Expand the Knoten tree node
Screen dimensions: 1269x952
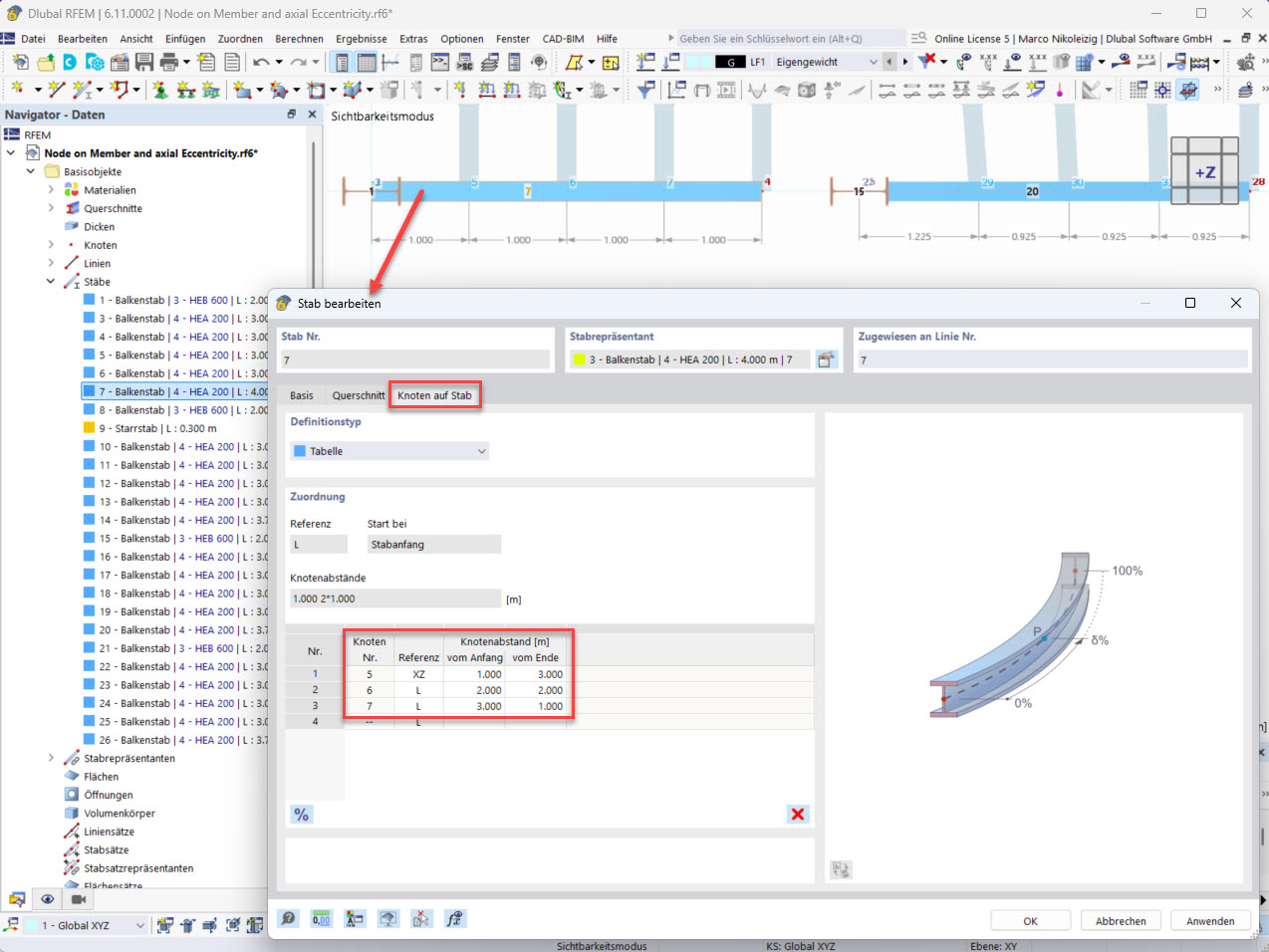pyautogui.click(x=51, y=245)
